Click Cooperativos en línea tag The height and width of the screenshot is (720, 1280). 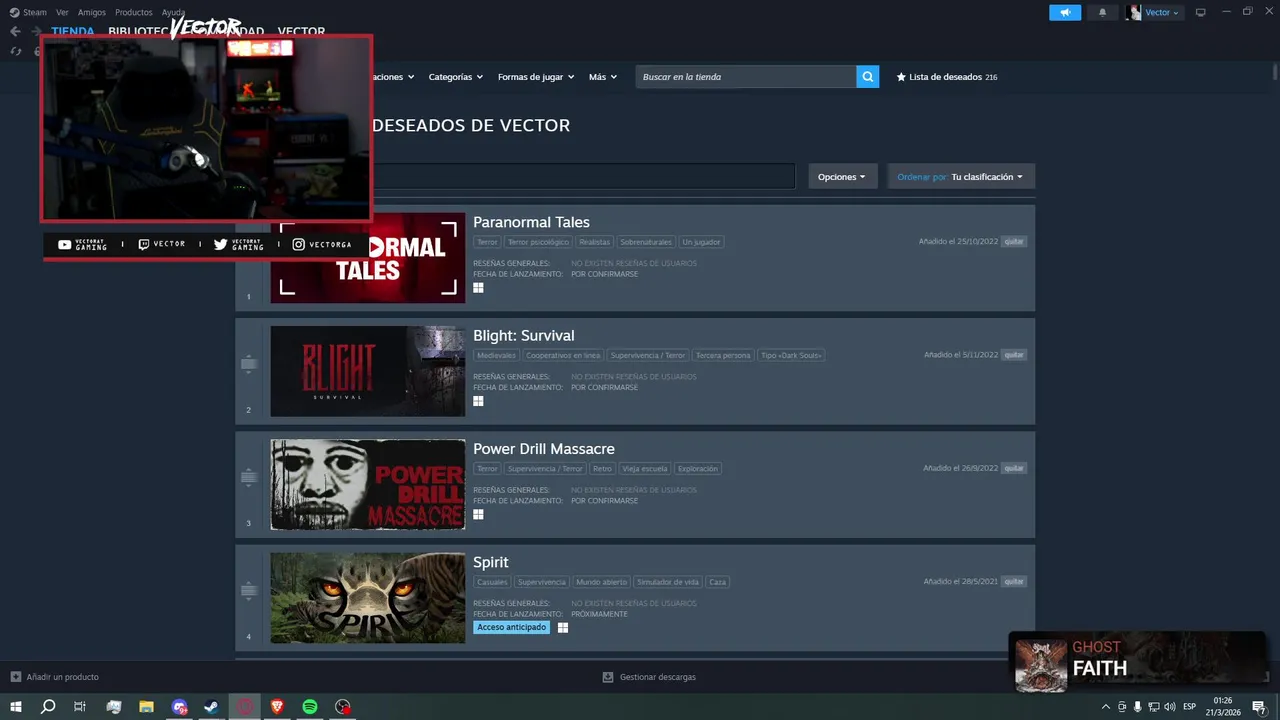[x=563, y=355]
